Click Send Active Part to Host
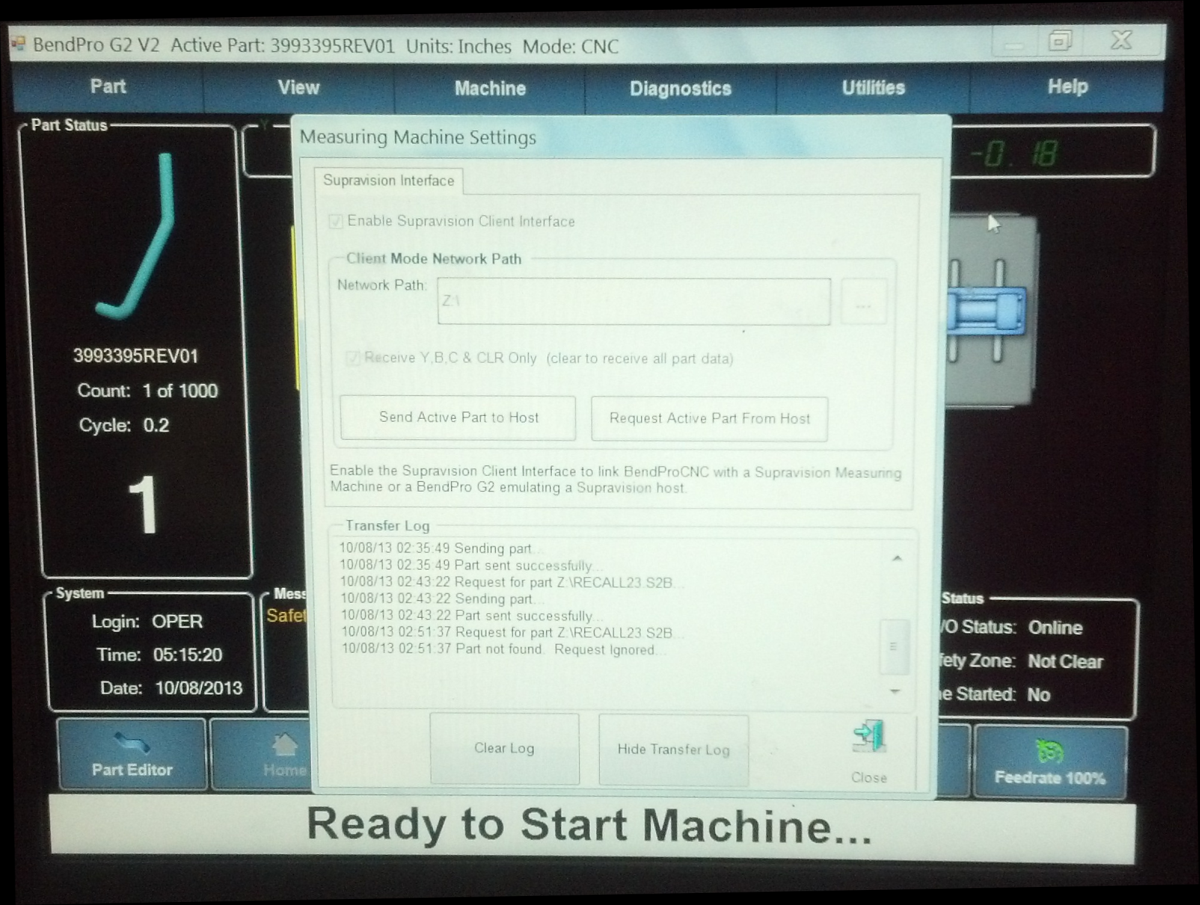Viewport: 1200px width, 905px height. click(458, 418)
